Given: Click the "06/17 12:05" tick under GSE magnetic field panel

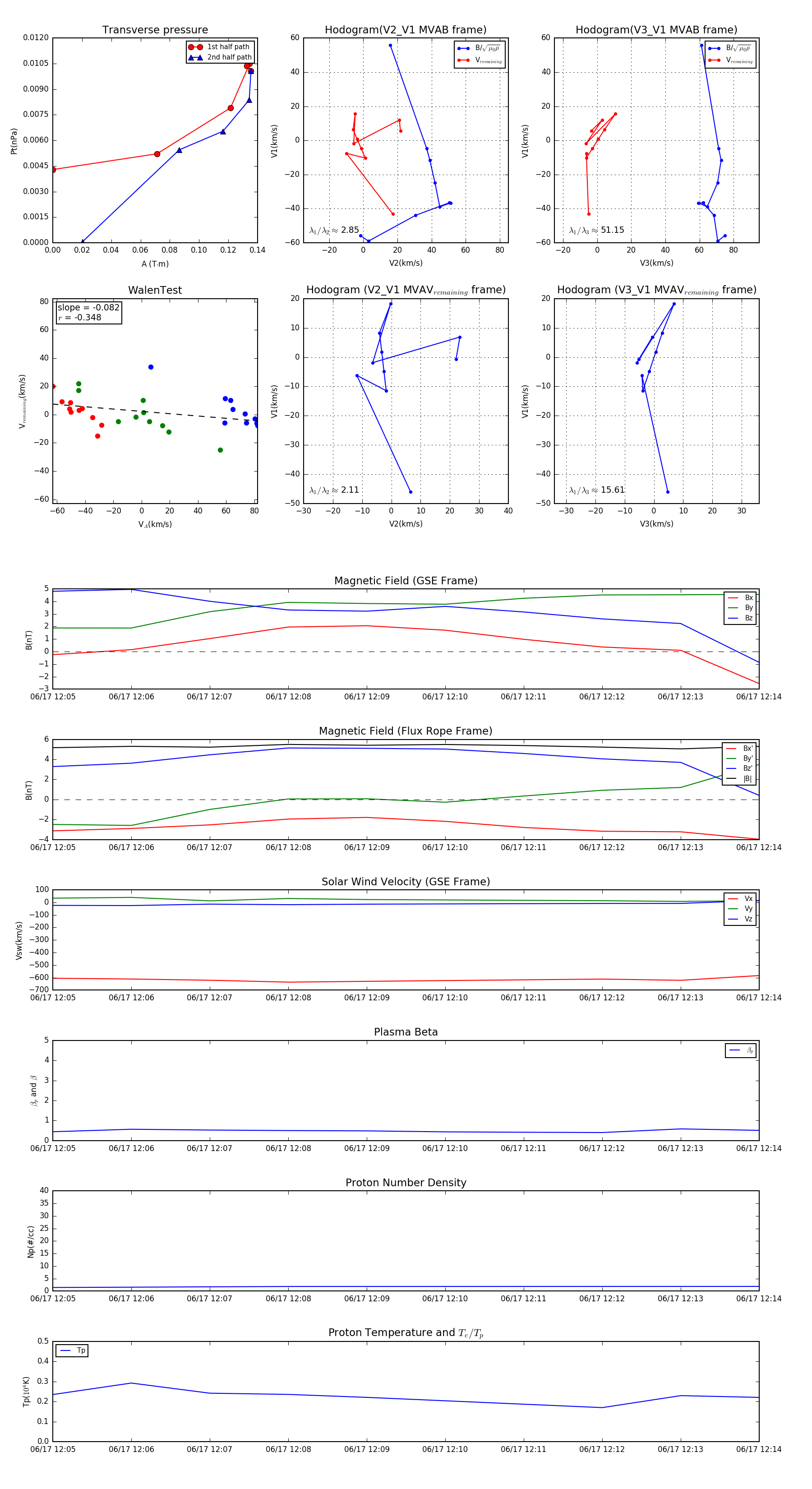Looking at the screenshot, I should (53, 697).
